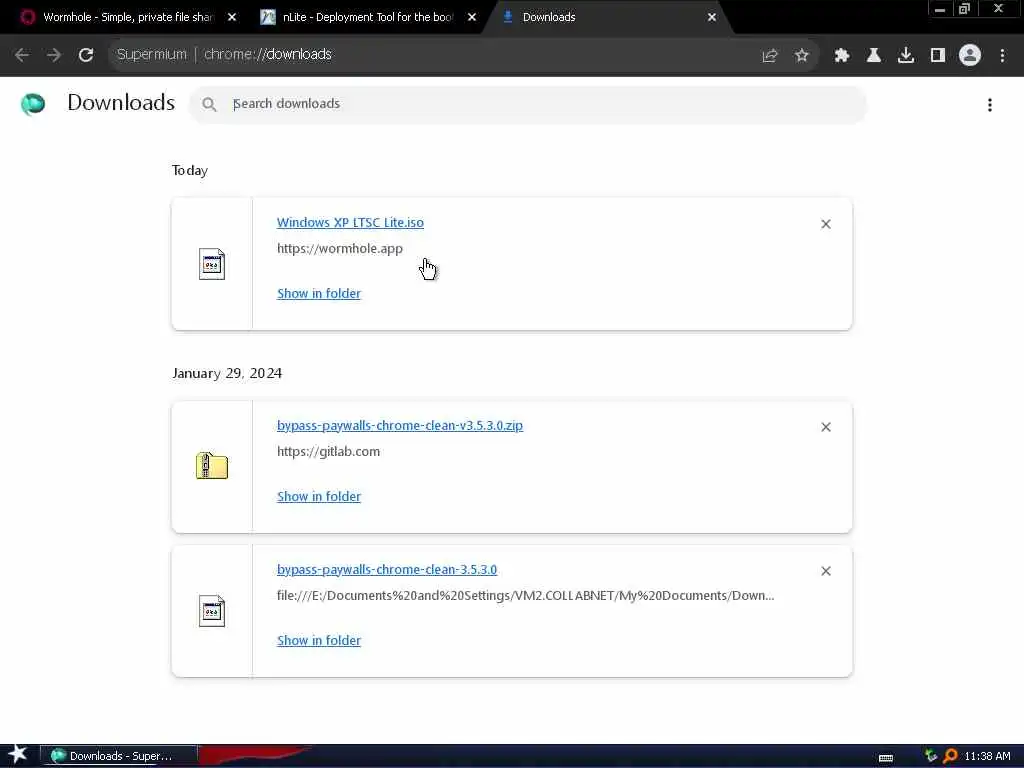The image size is (1024, 768).
Task: Remove bypass-paywalls-chrome-clean-3.5.3.0 entry
Action: point(826,571)
